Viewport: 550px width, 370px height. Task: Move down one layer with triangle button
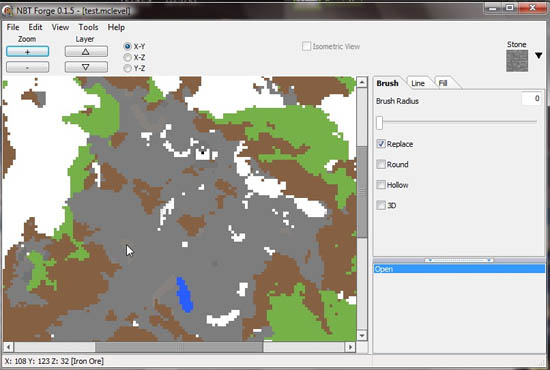(86, 67)
